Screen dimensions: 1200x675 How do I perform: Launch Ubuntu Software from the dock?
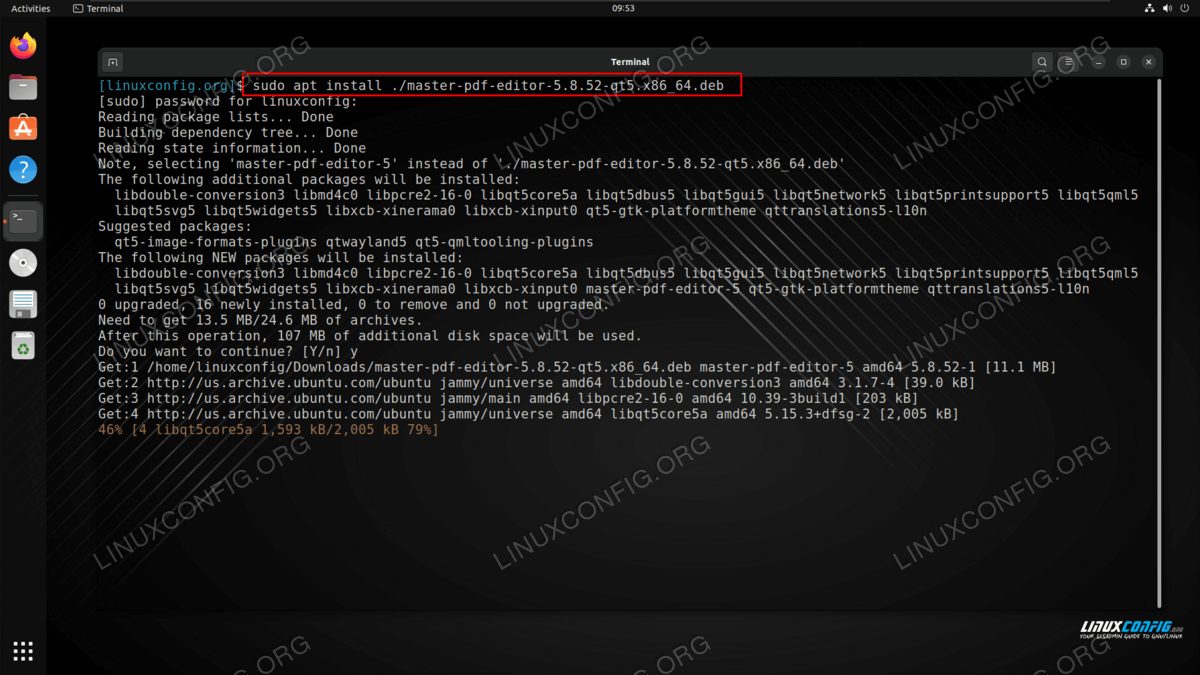[23, 128]
